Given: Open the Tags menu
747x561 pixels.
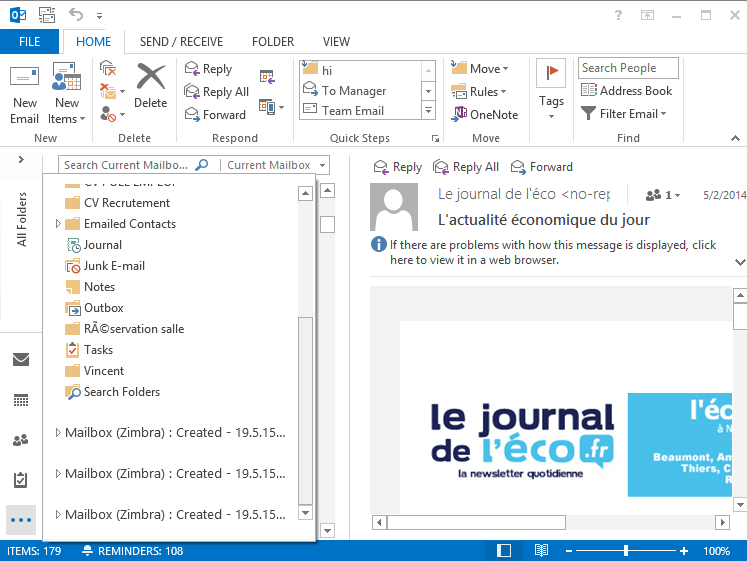Looking at the screenshot, I should pyautogui.click(x=551, y=90).
